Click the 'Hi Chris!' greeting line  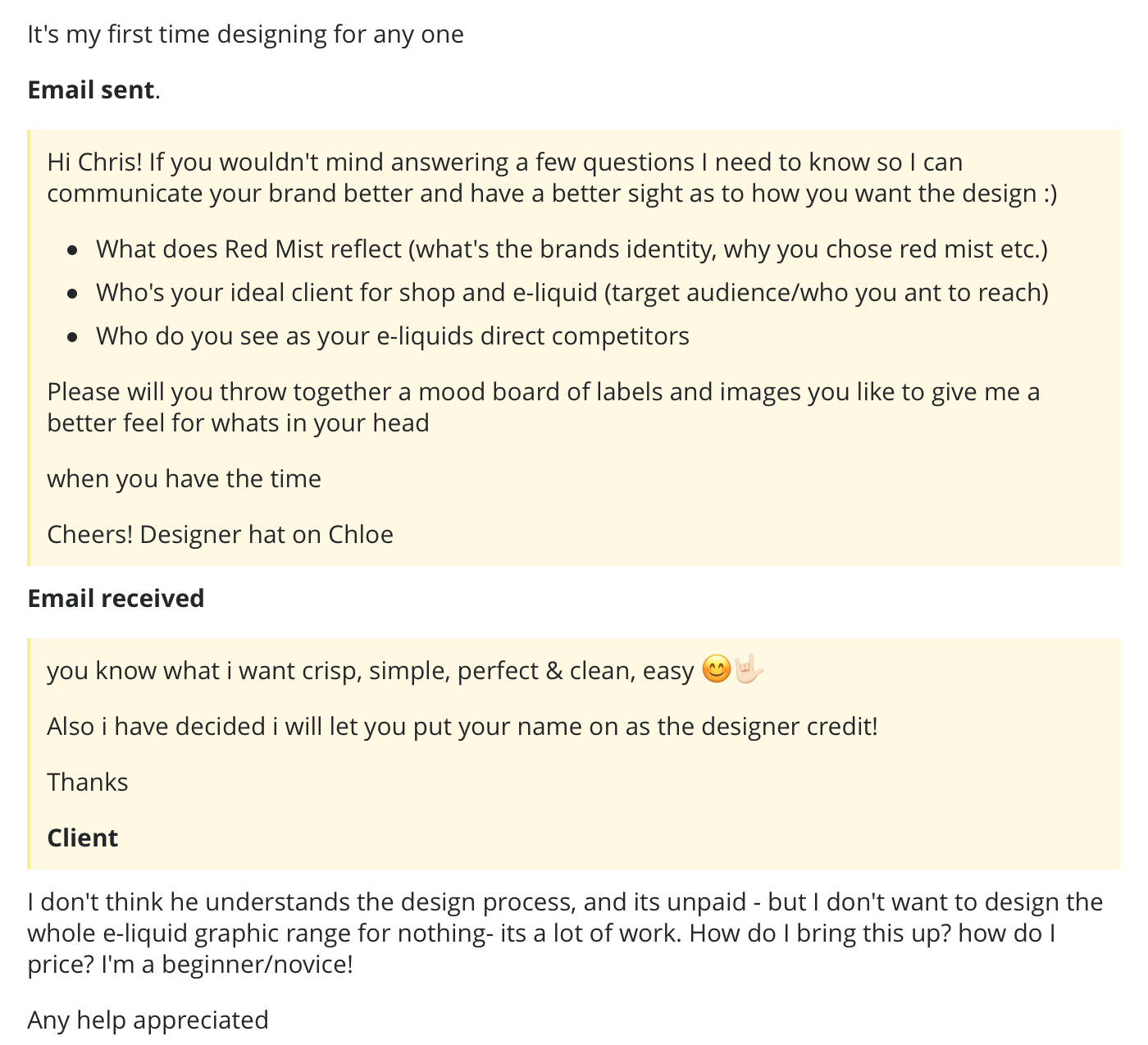click(552, 177)
